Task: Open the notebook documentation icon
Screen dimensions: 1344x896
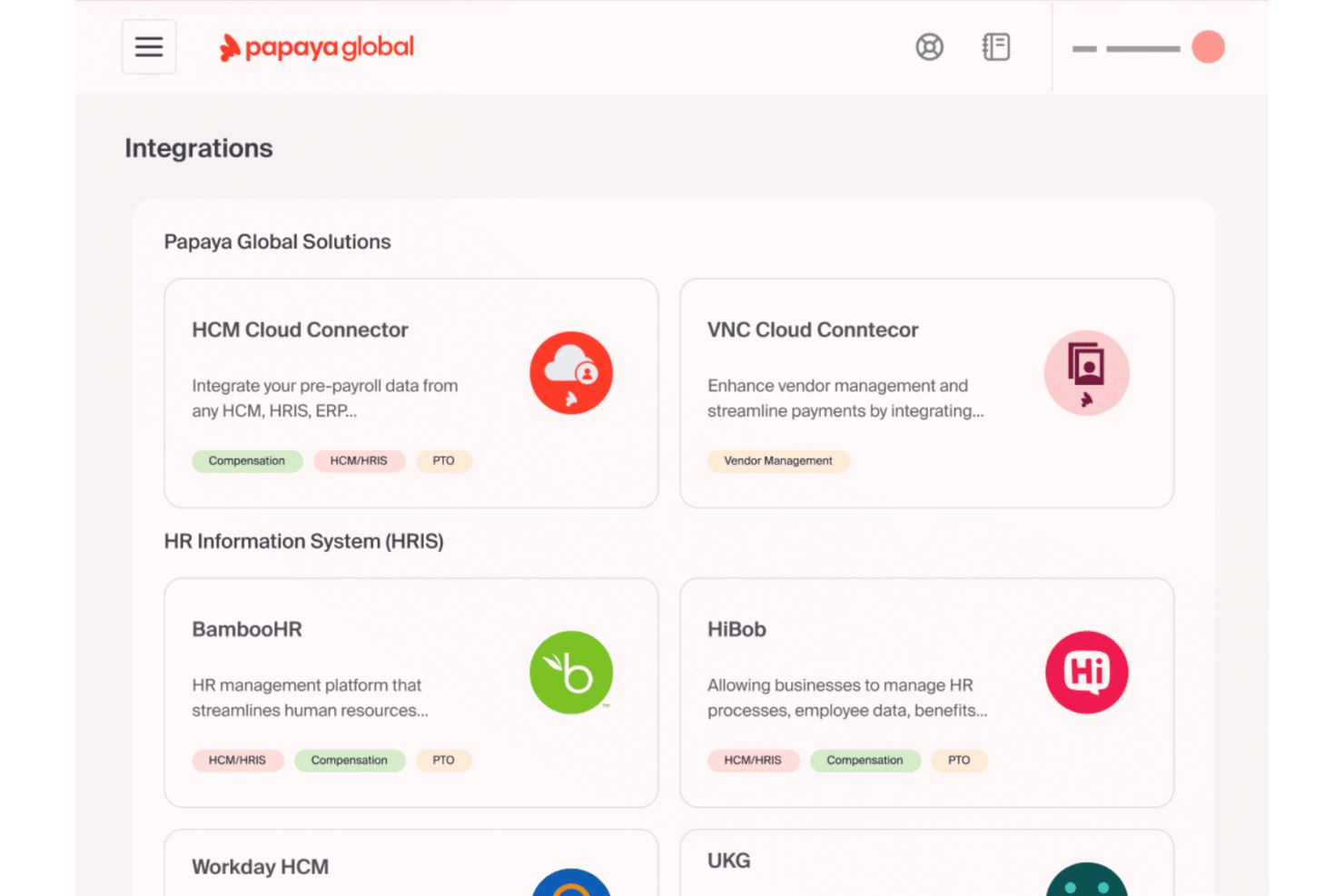Action: click(x=996, y=47)
